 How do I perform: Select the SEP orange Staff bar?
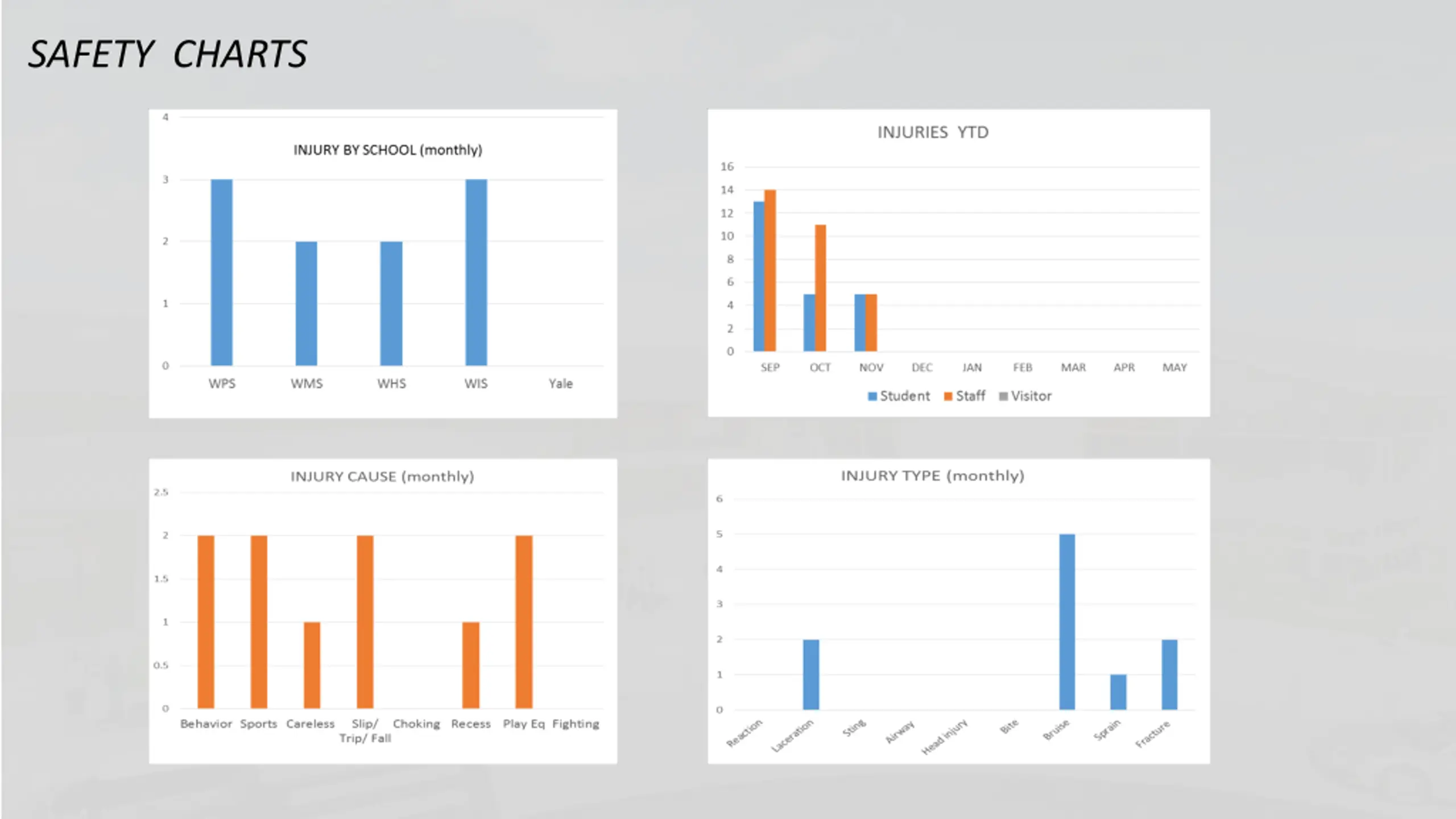[770, 271]
